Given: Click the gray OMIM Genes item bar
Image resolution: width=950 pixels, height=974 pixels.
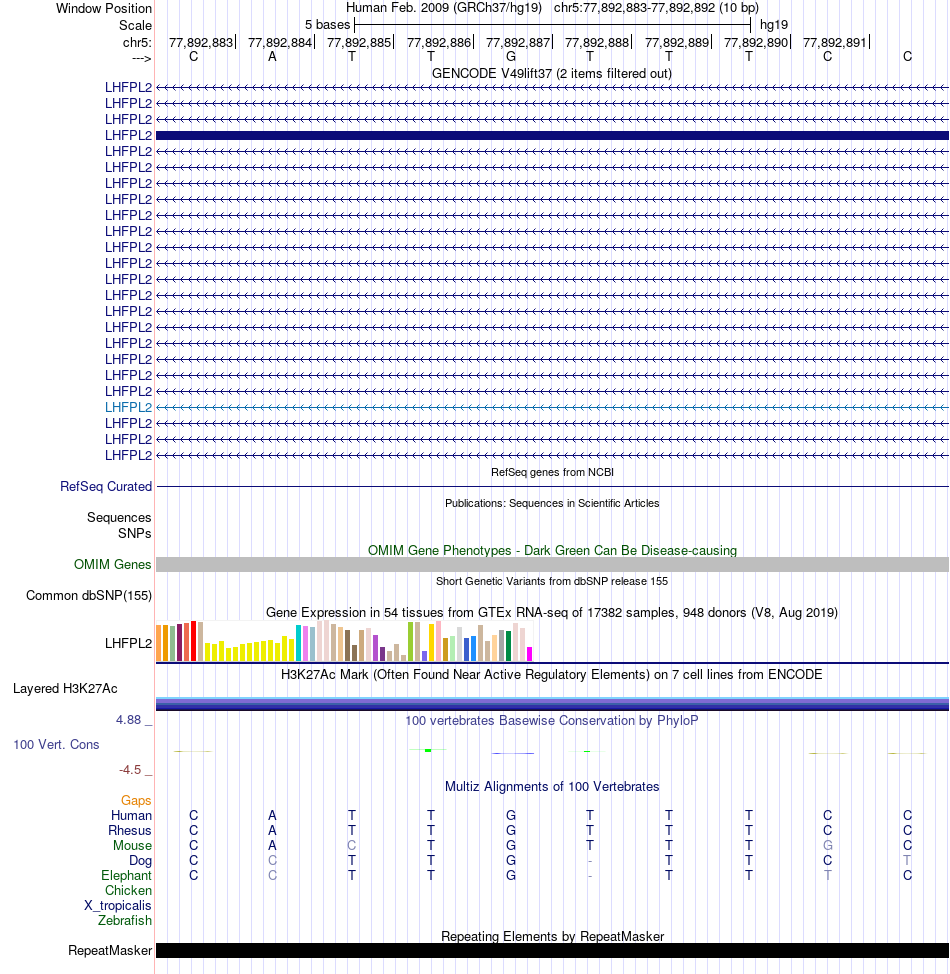Looking at the screenshot, I should 552,565.
